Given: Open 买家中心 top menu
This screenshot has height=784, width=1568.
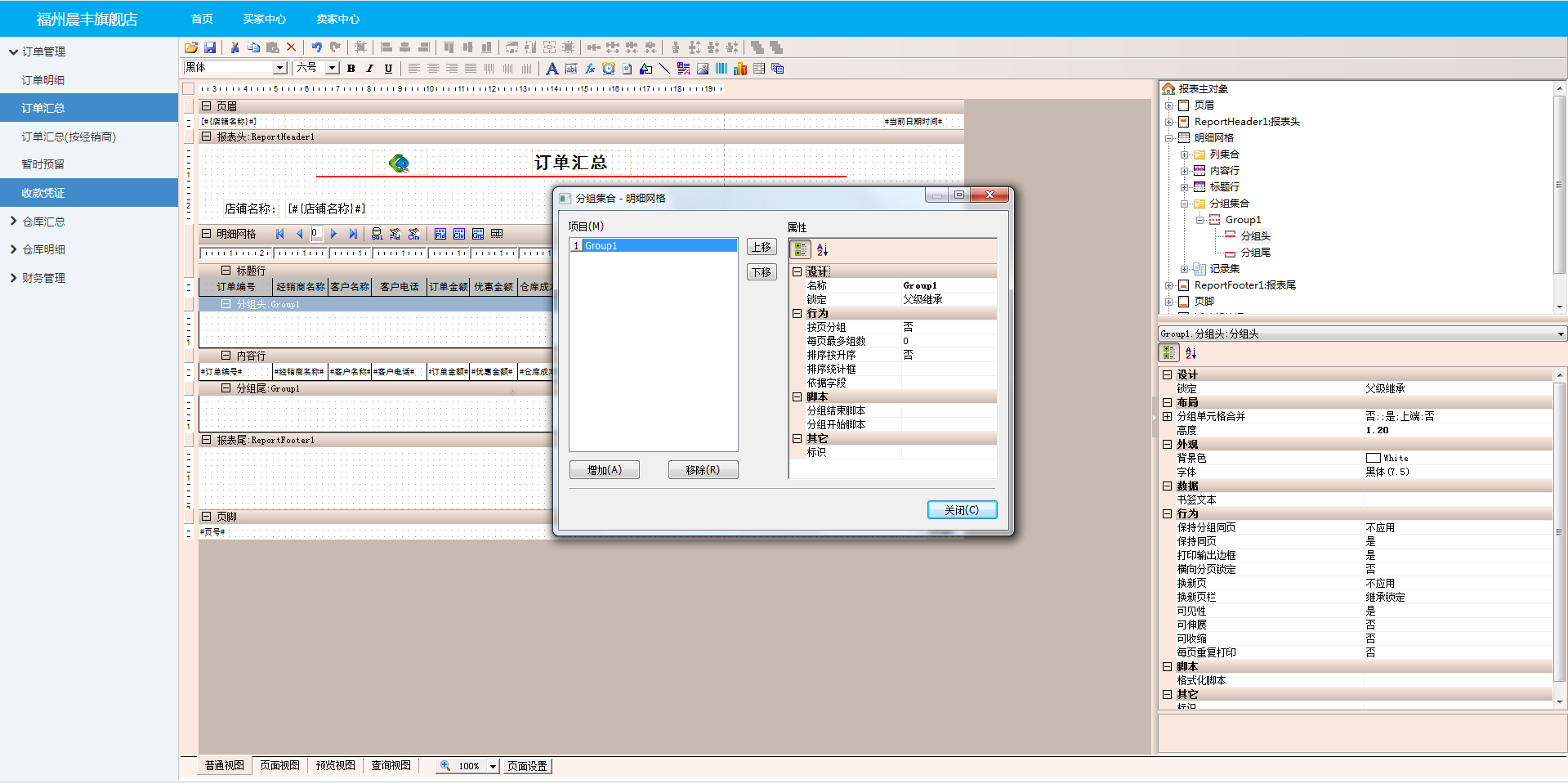Looking at the screenshot, I should (265, 19).
